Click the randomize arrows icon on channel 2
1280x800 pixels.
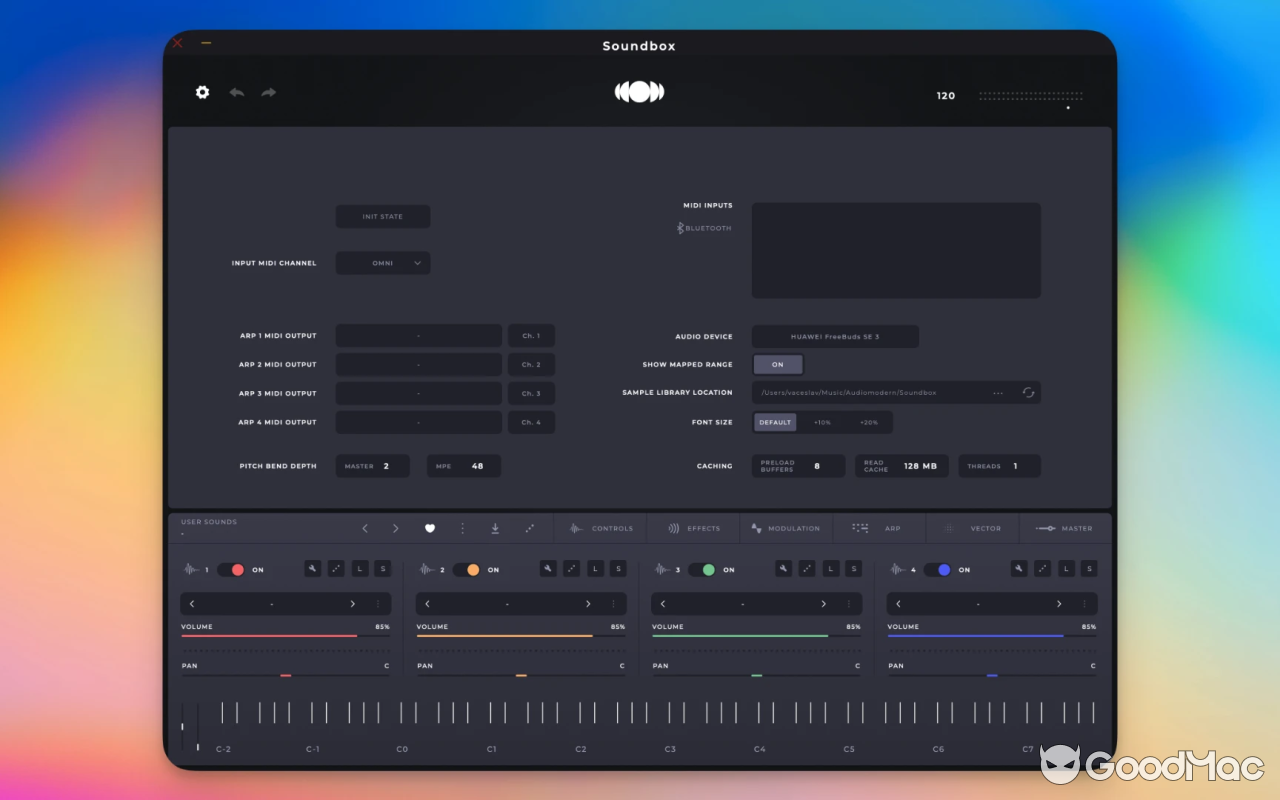click(x=571, y=568)
